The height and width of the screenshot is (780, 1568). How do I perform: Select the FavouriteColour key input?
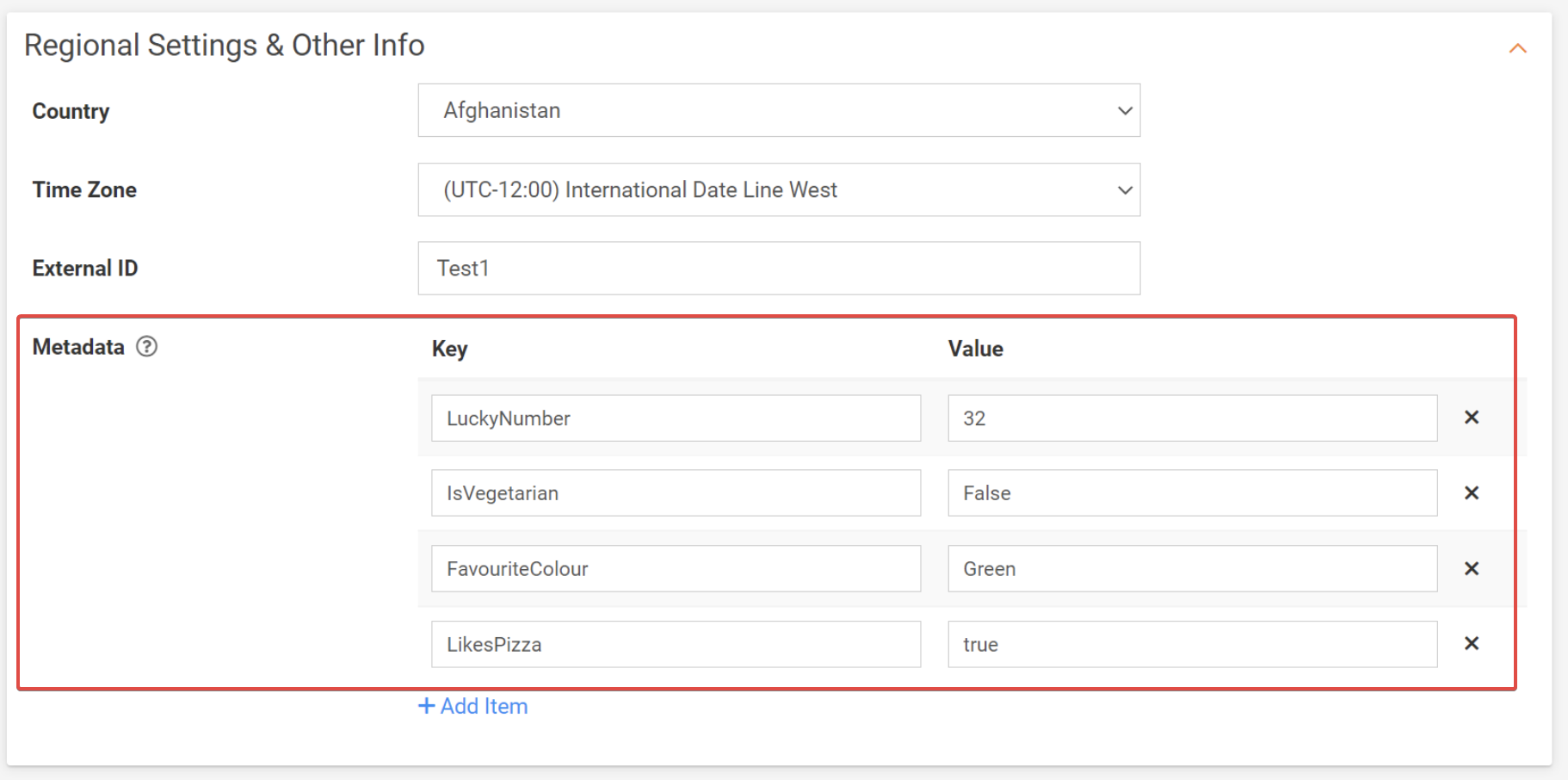(676, 569)
